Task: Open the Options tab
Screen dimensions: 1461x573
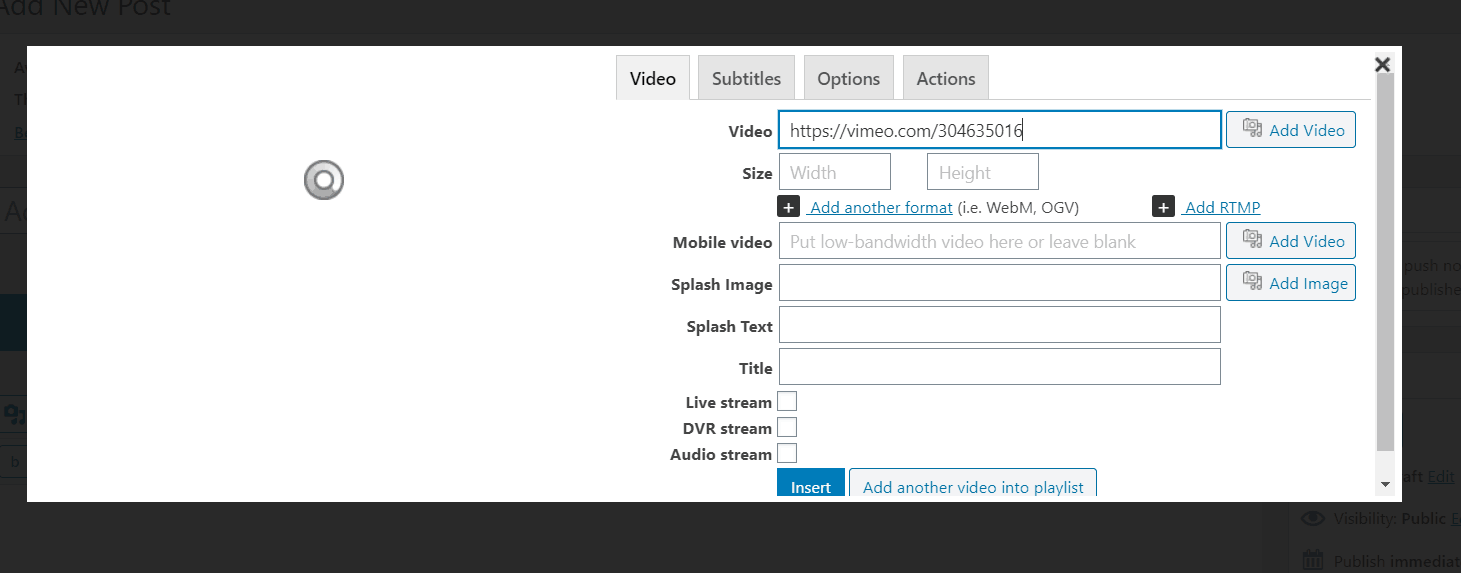Action: click(x=849, y=78)
